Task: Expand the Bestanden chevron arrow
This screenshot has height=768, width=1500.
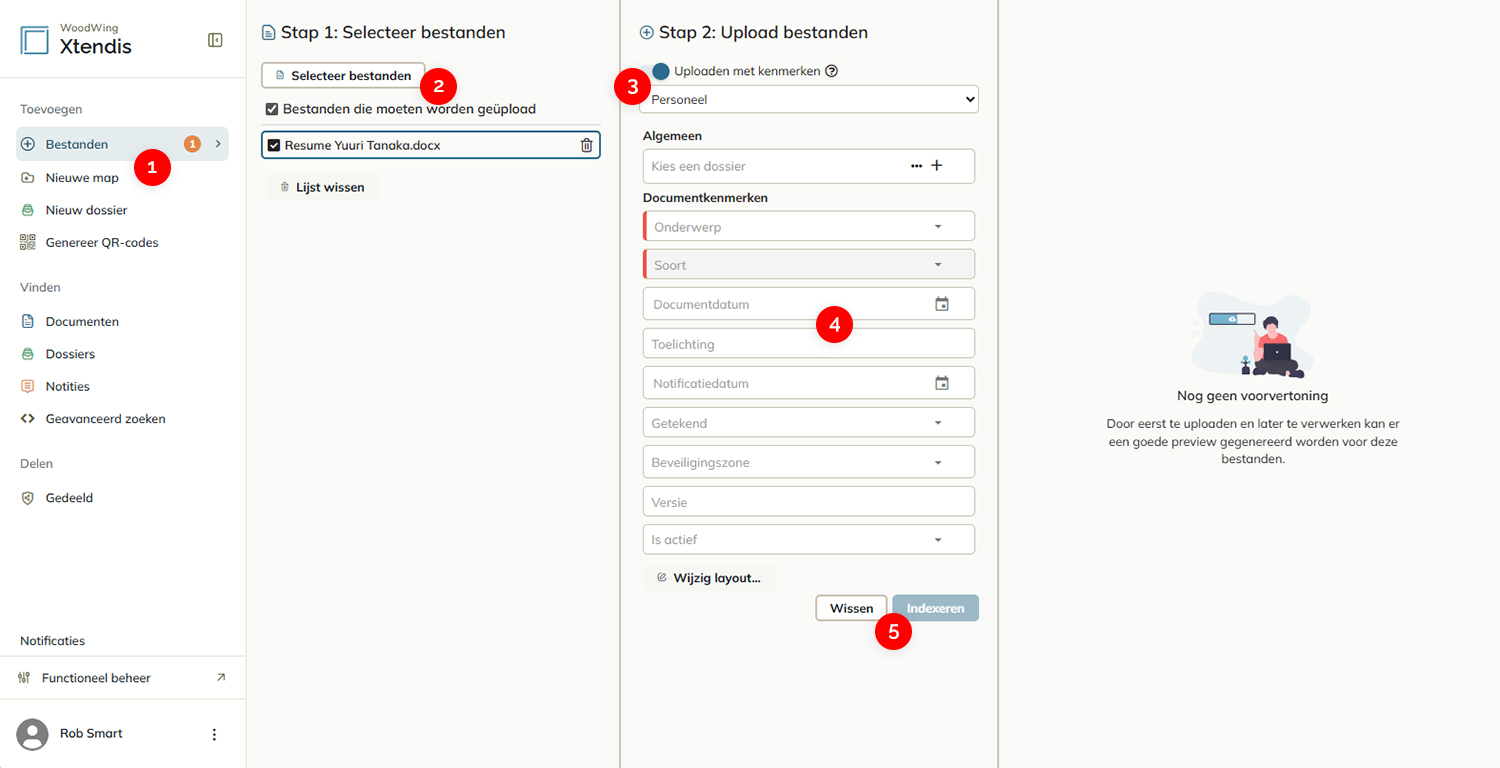Action: click(217, 144)
